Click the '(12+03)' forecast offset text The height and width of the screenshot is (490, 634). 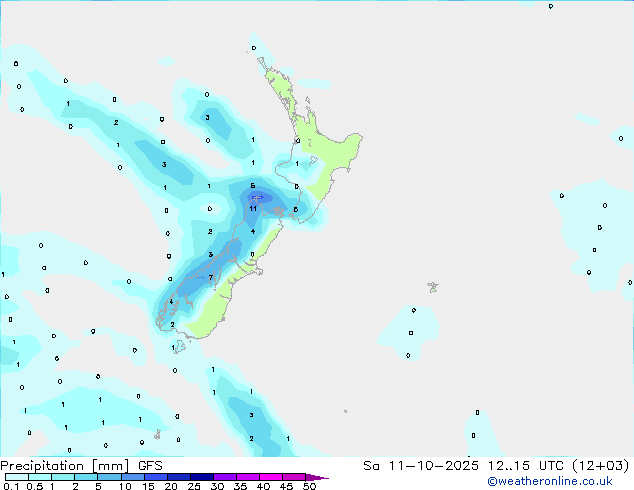click(601, 466)
